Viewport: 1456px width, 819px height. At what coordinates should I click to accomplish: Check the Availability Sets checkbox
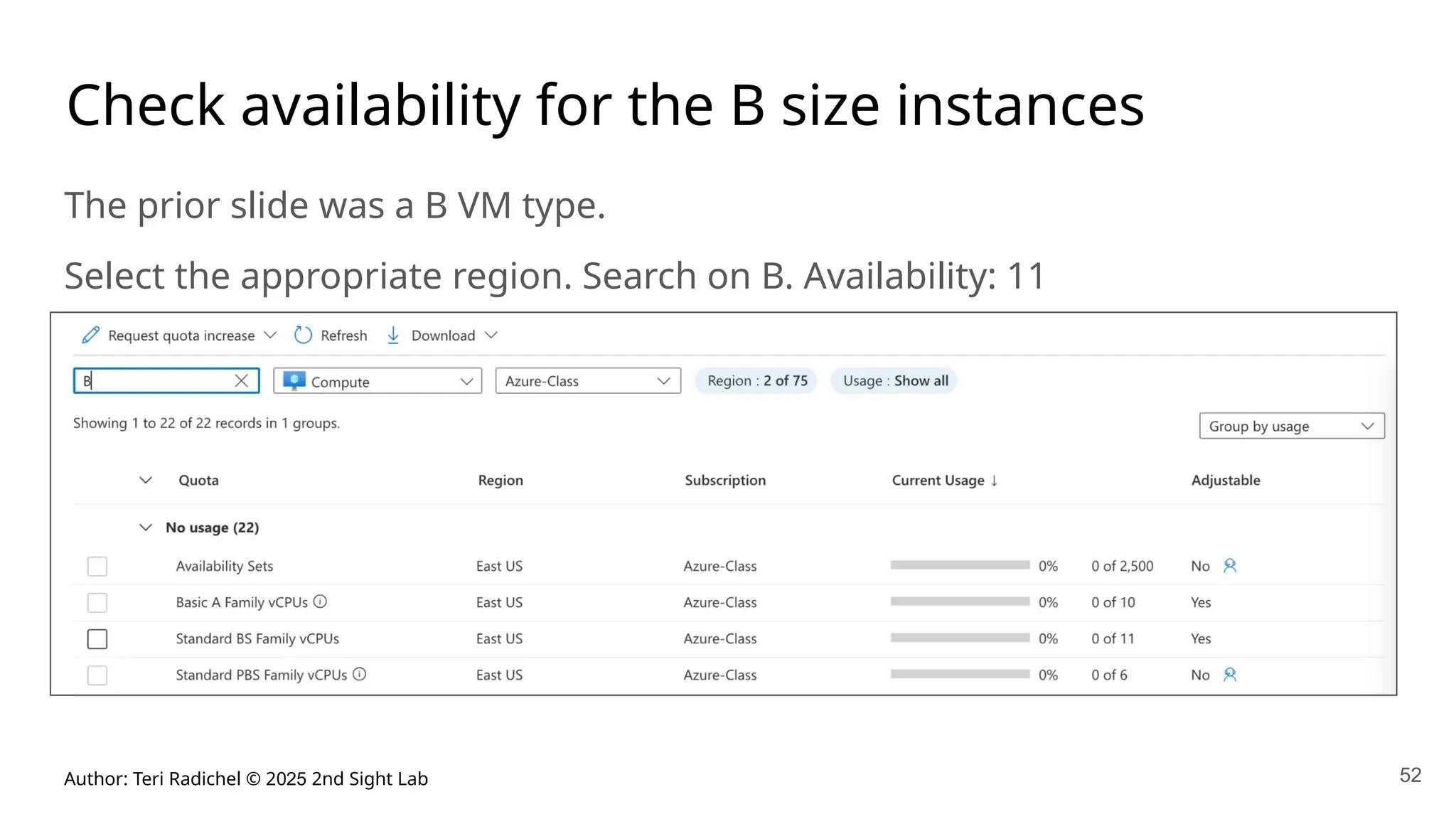[x=97, y=567]
